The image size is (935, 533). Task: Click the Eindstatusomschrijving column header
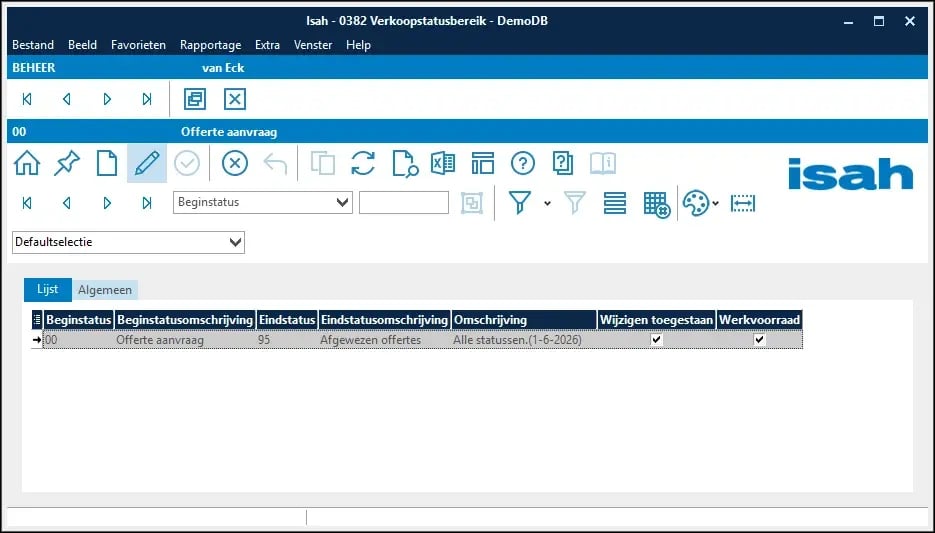(385, 320)
